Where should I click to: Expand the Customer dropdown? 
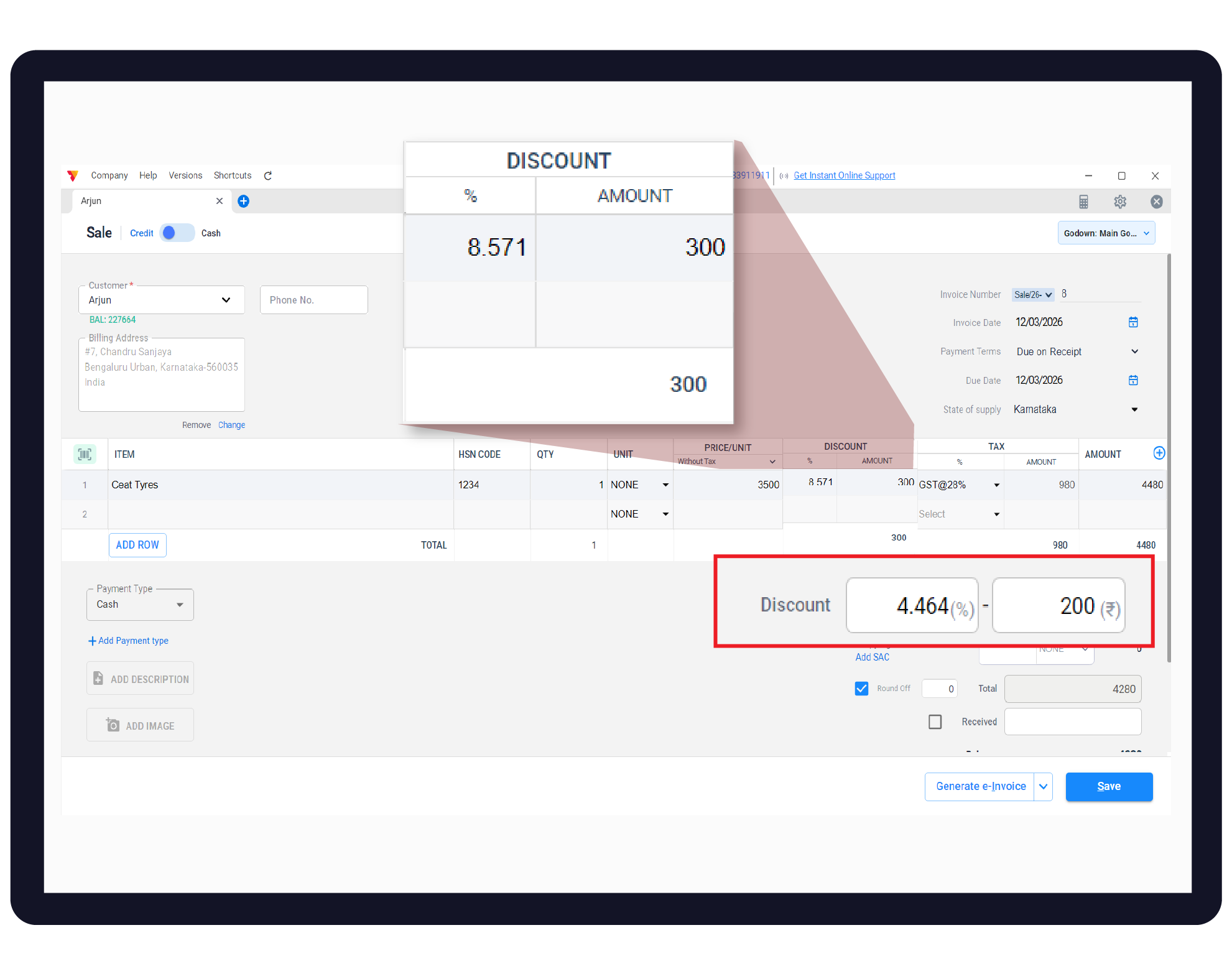coord(226,300)
